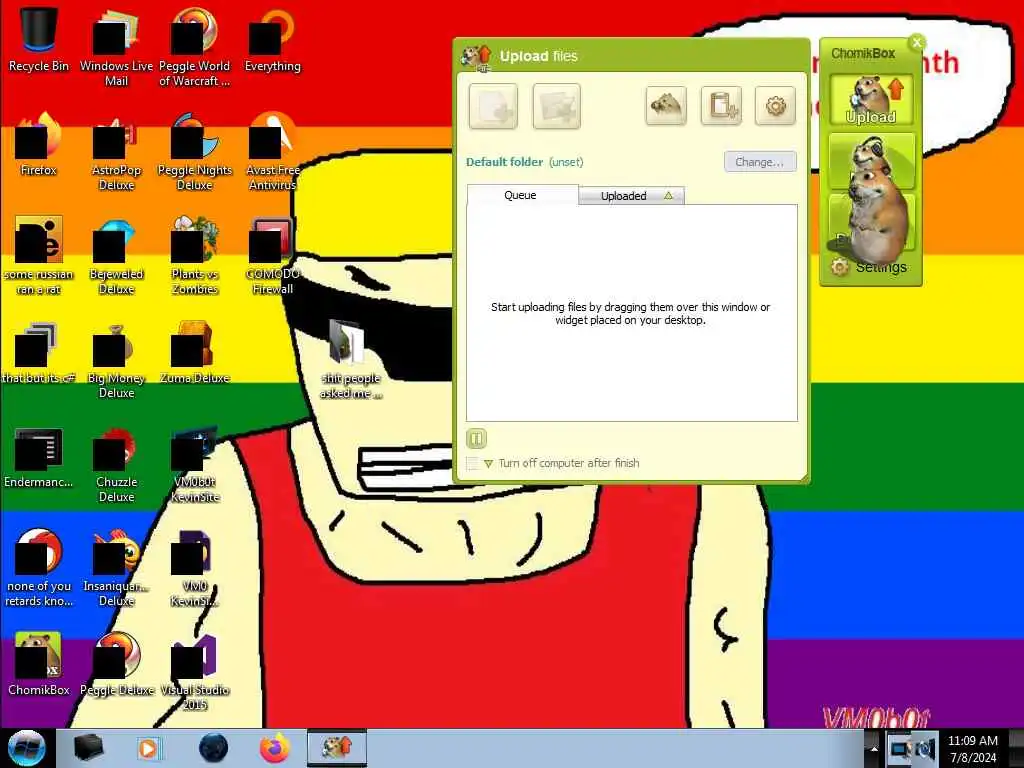Open Insaniquarium Deluxe desktop icon
Image resolution: width=1024 pixels, height=768 pixels.
coord(116,568)
